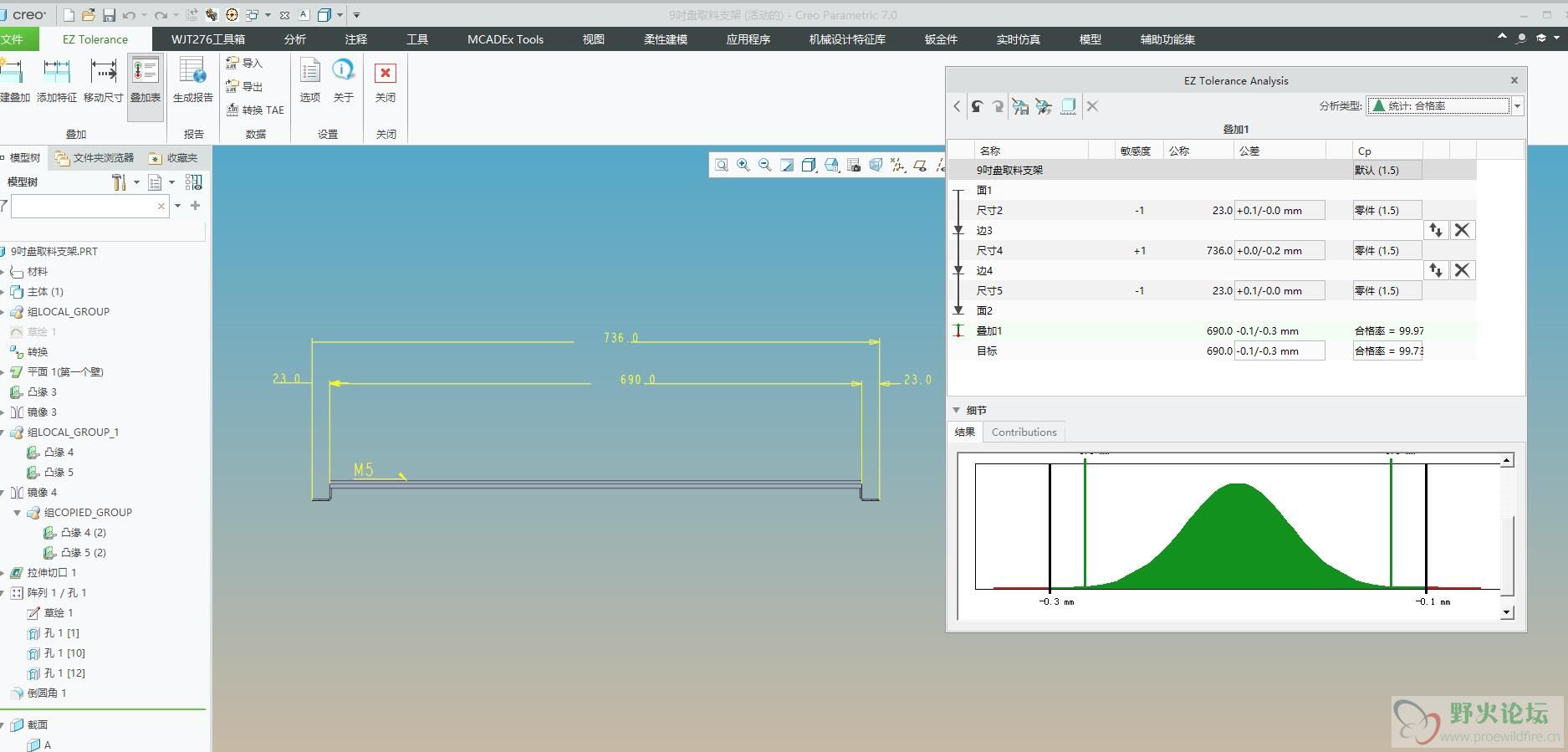The height and width of the screenshot is (752, 1568).
Task: Click Export (导出) in the data group
Action: click(244, 87)
